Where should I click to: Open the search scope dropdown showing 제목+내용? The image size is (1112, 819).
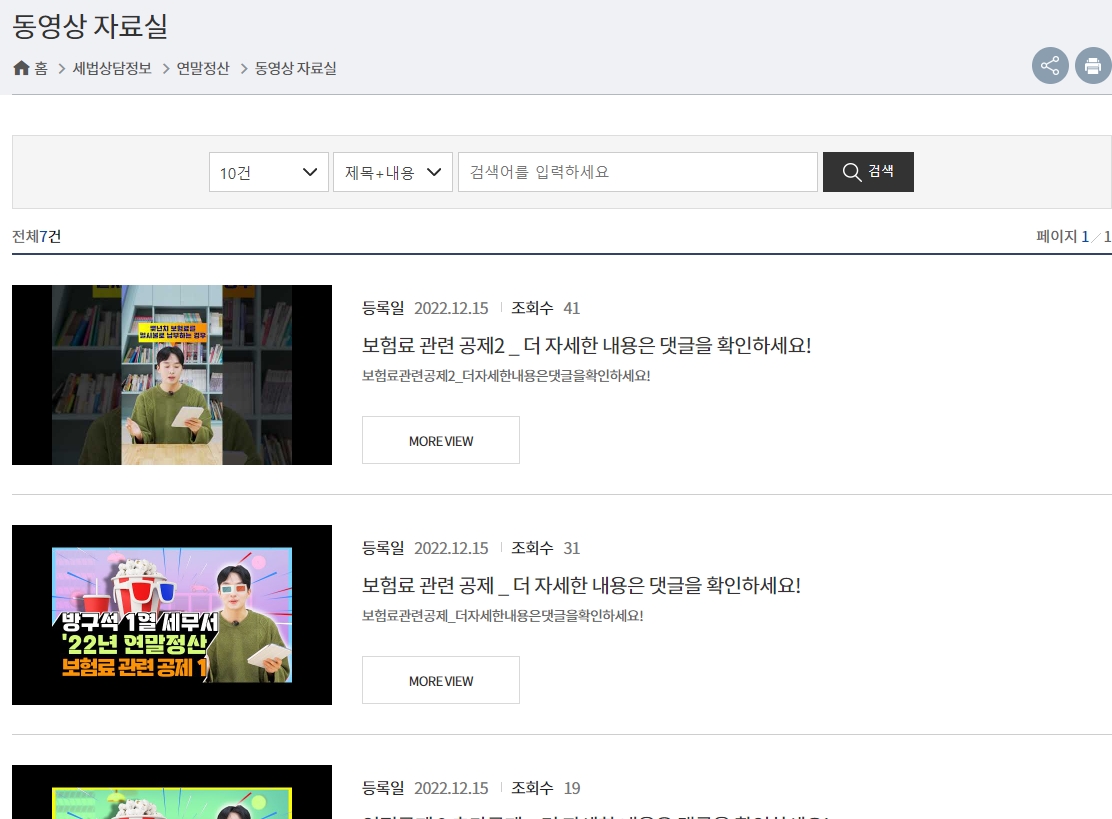[x=393, y=171]
